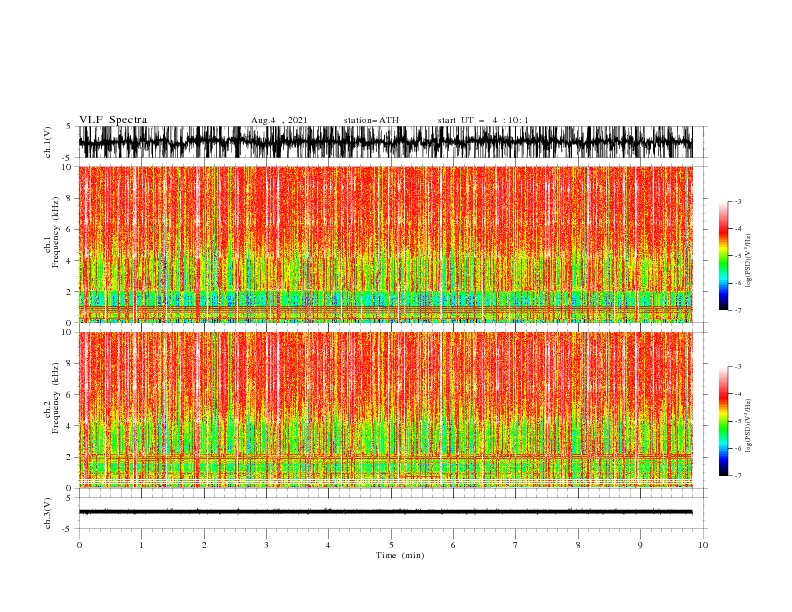Click inside the ch.1 spectrogram panel
Viewport: 792px width, 612px height.
point(386,244)
